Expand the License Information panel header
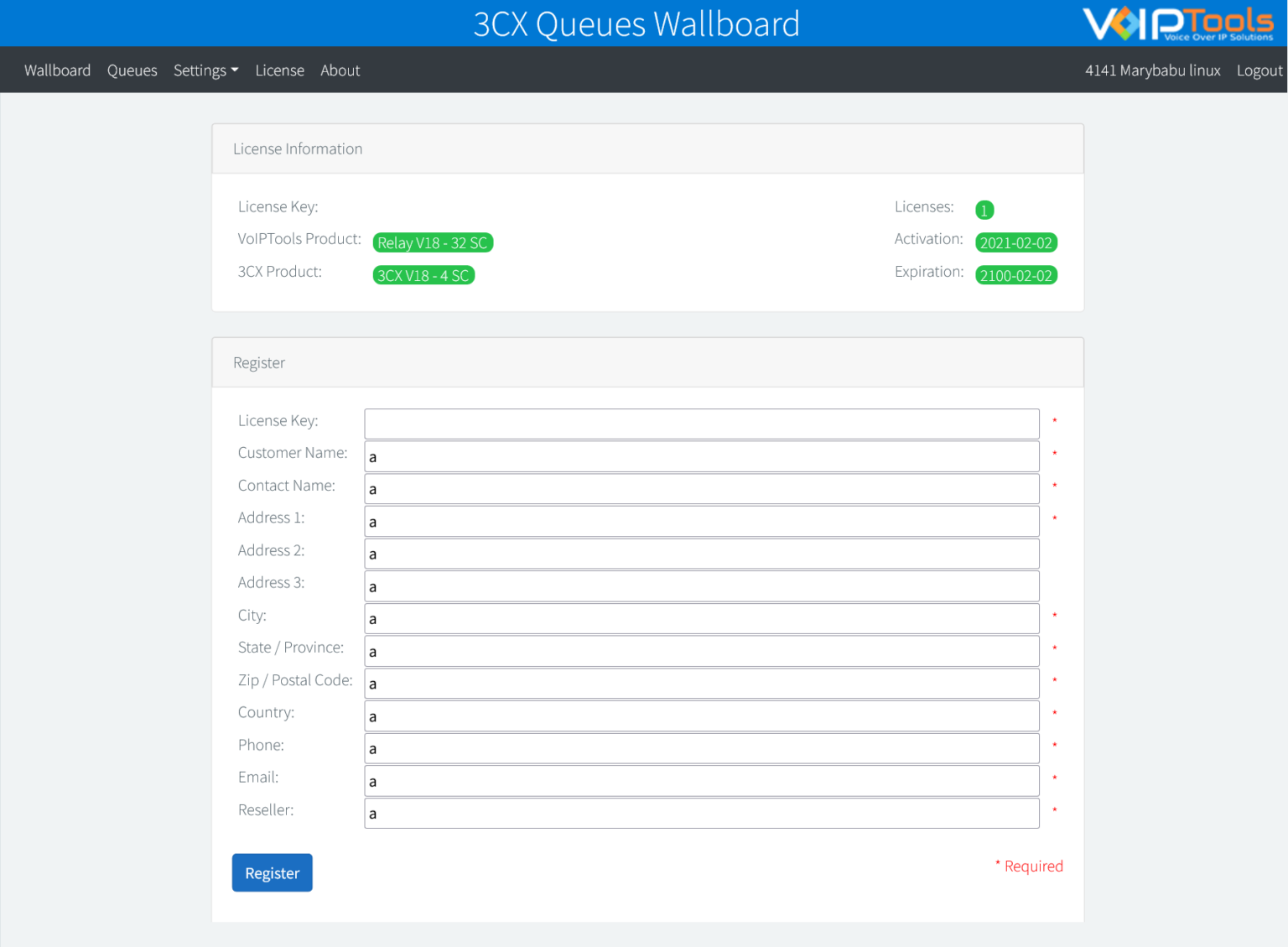1288x947 pixels. 298,148
